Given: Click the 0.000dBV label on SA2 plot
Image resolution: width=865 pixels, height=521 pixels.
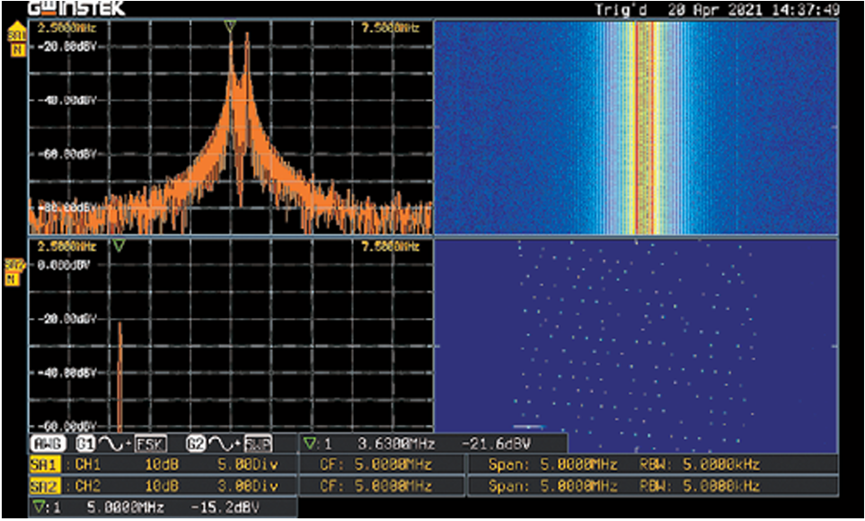Looking at the screenshot, I should pyautogui.click(x=64, y=265).
